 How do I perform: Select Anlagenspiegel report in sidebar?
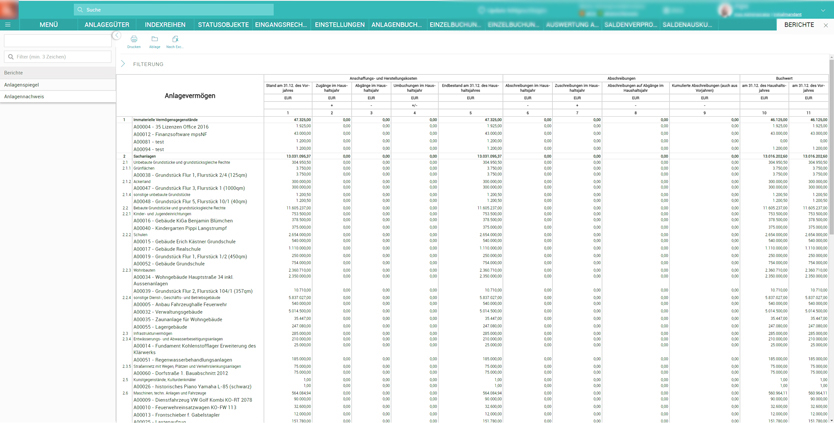[22, 85]
